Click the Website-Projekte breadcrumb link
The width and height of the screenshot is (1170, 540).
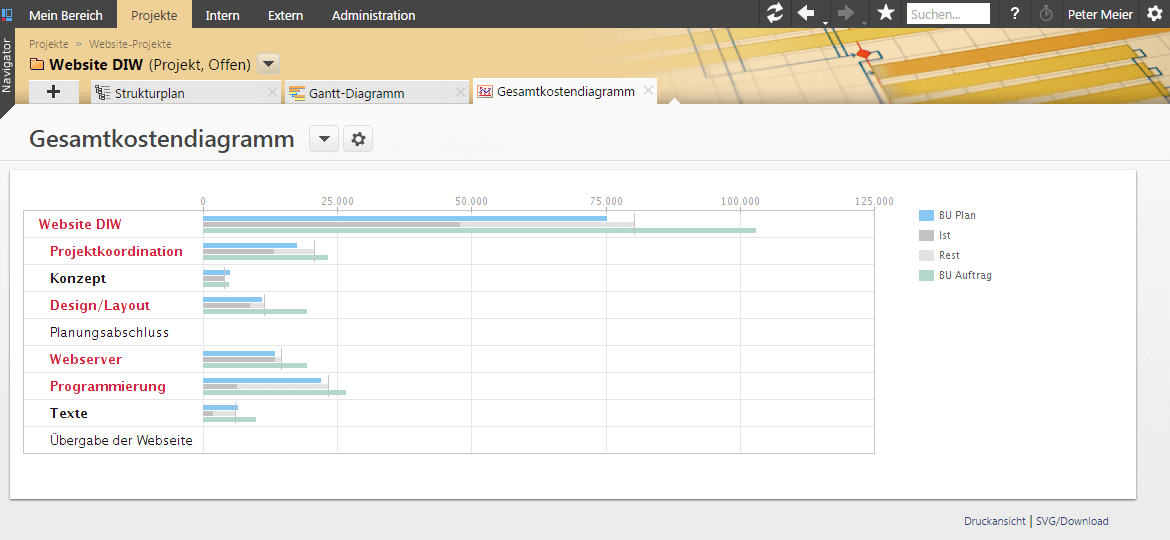point(131,44)
